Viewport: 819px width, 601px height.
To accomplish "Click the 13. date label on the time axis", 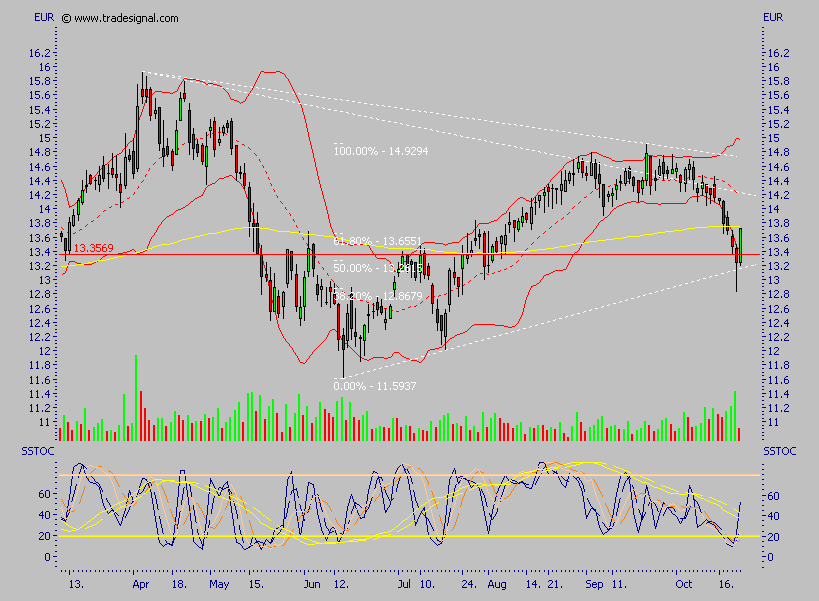I will [x=76, y=584].
